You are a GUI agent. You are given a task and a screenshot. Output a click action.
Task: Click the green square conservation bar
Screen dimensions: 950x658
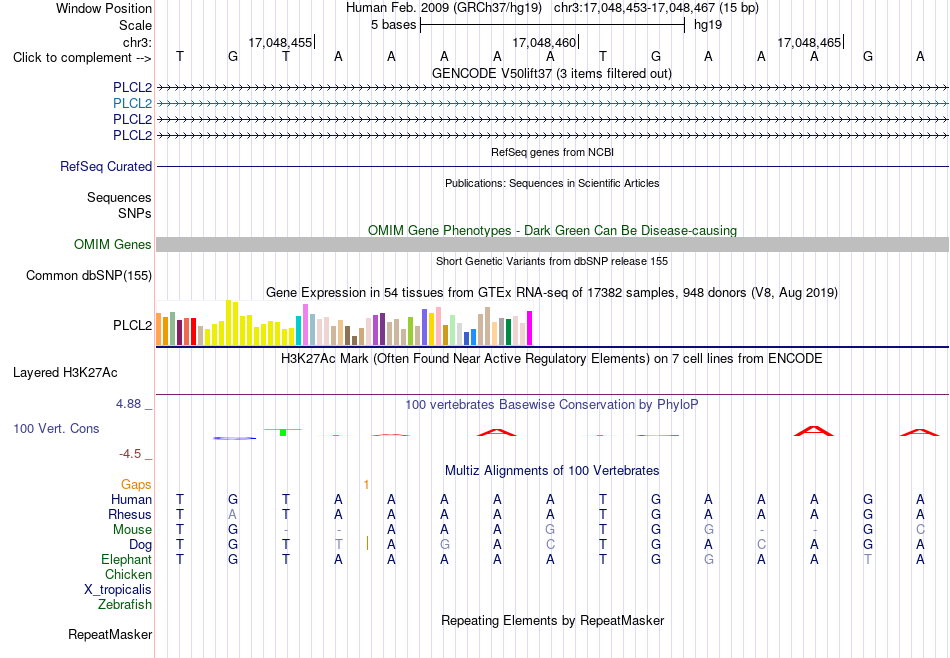[x=283, y=432]
